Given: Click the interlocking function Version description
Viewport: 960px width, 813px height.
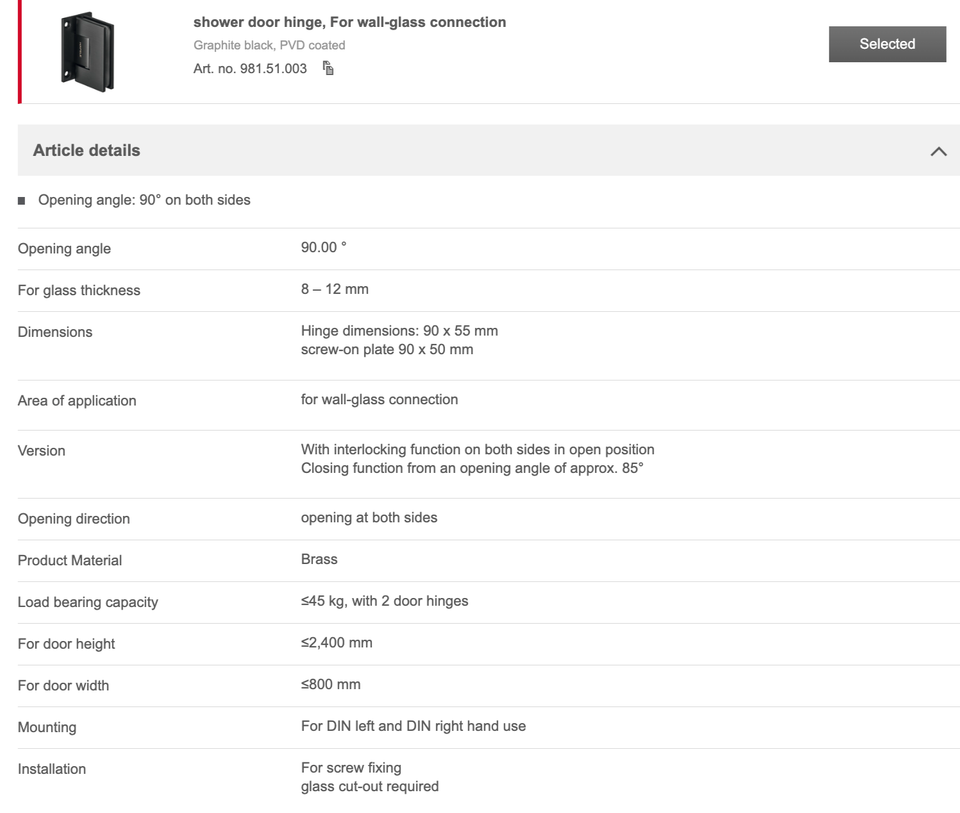Looking at the screenshot, I should click(x=477, y=450).
